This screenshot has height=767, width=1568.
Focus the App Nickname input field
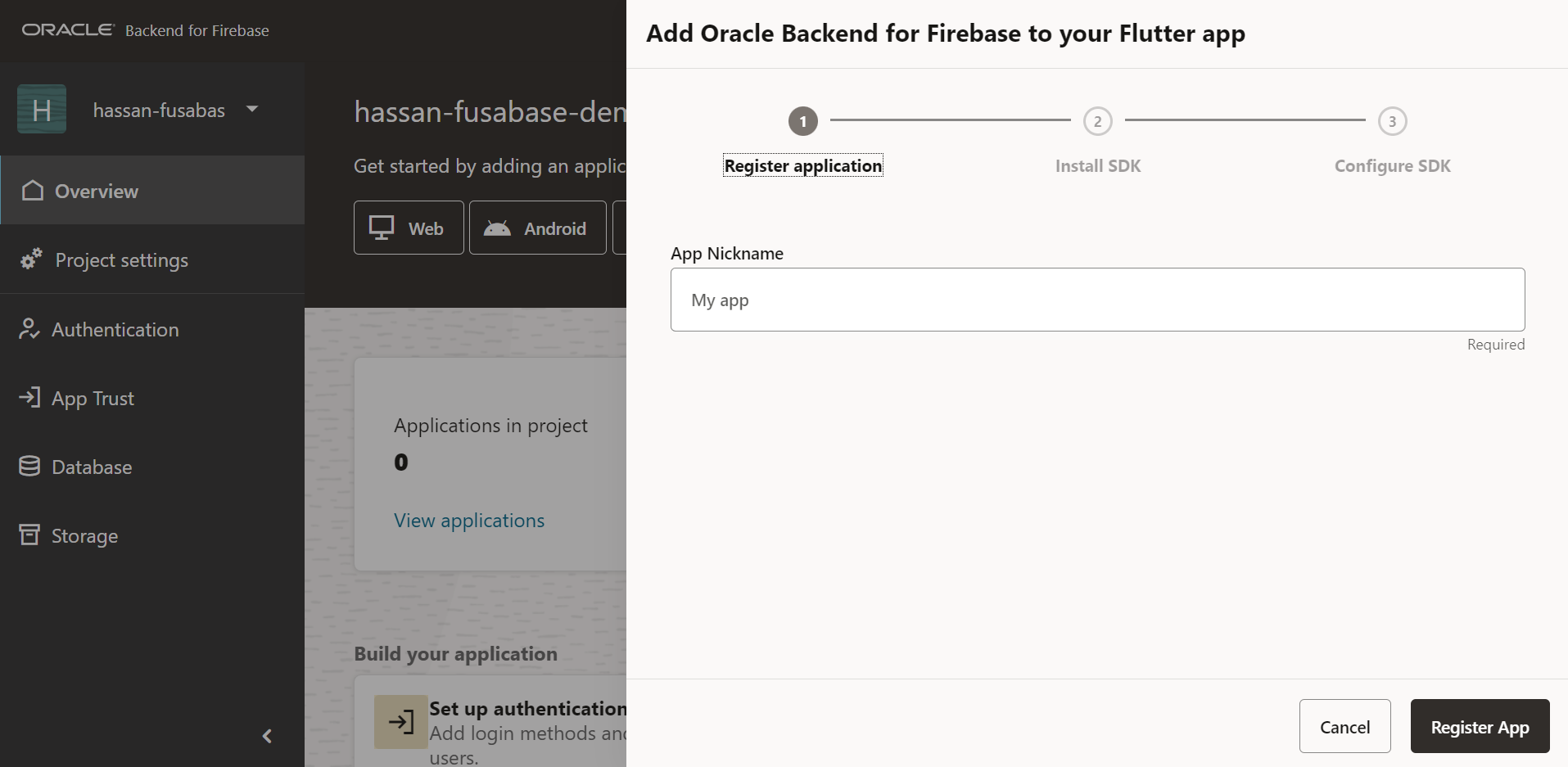pyautogui.click(x=1098, y=300)
